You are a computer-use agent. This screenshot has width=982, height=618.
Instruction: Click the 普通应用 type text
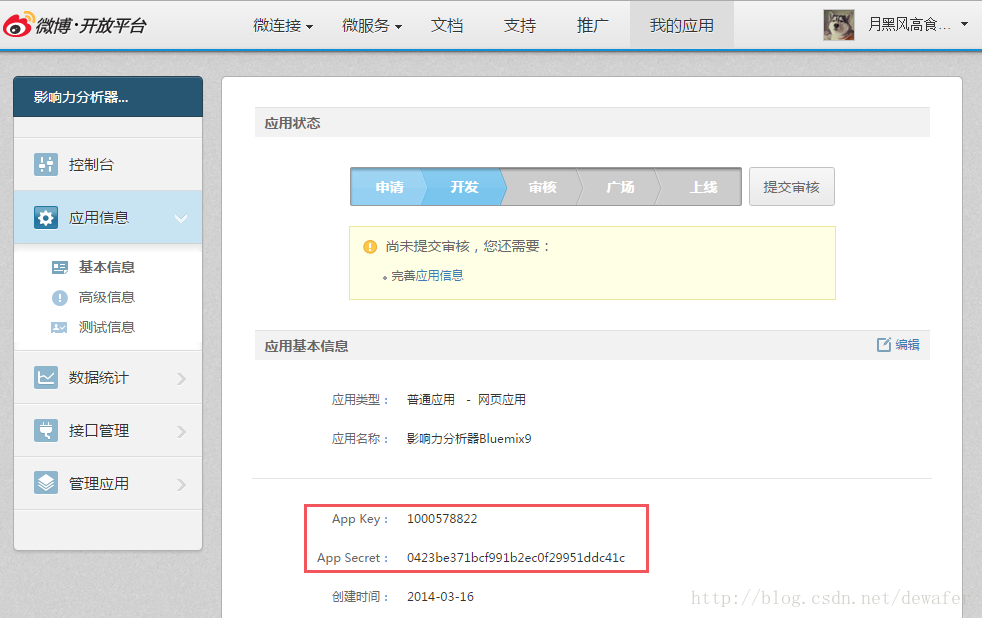[431, 399]
